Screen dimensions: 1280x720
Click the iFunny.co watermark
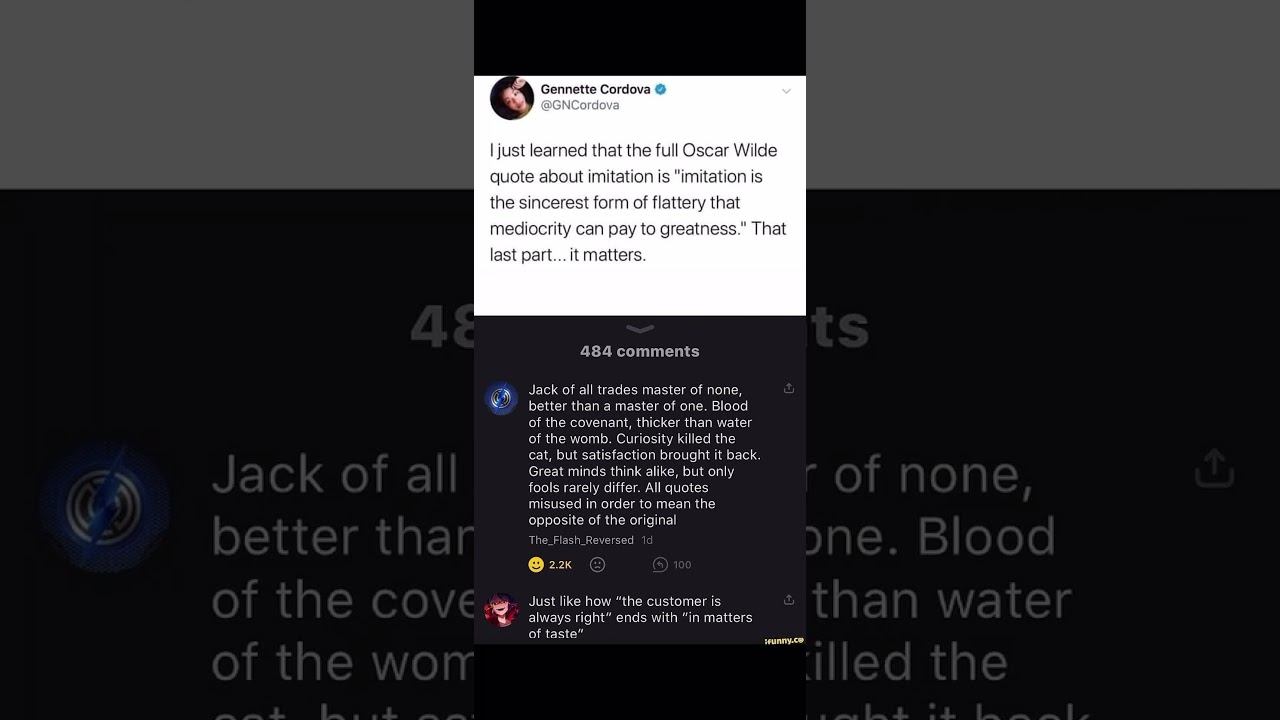tap(784, 640)
